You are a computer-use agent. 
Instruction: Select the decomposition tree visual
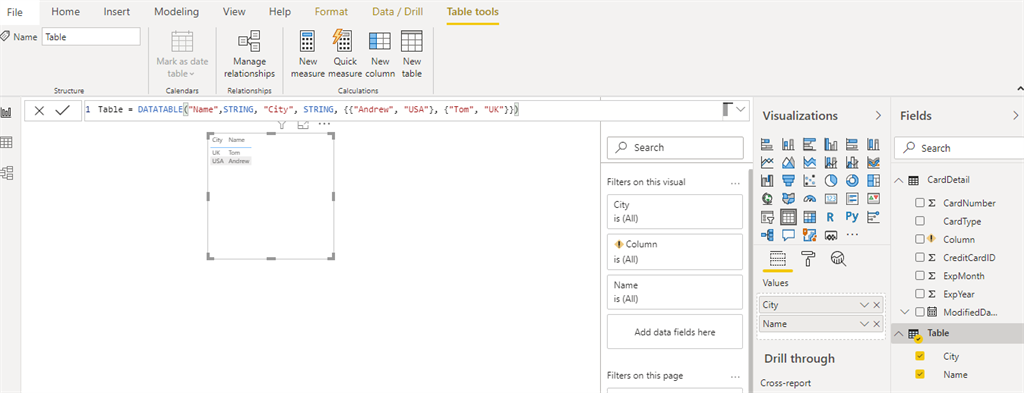click(767, 234)
